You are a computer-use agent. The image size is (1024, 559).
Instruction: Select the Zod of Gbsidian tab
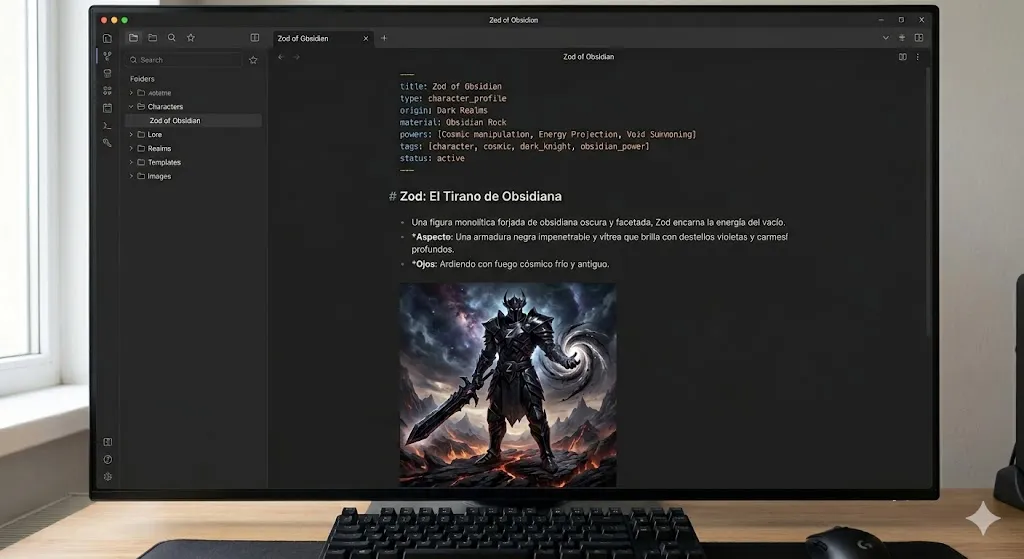(323, 39)
